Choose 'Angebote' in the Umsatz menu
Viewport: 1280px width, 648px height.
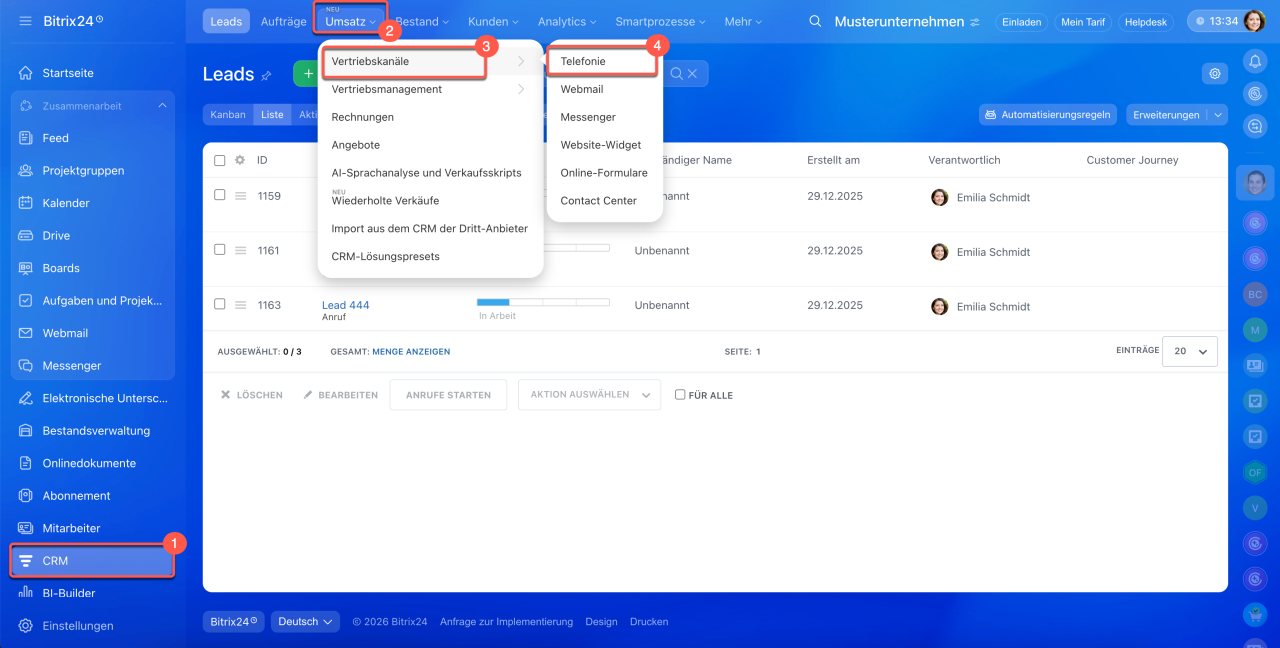click(356, 145)
